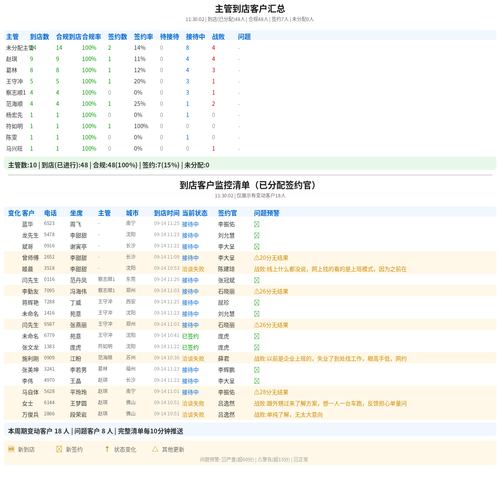This screenshot has width=500, height=482.
Task: Click the 新签约 legend icon
Action: pos(59,449)
